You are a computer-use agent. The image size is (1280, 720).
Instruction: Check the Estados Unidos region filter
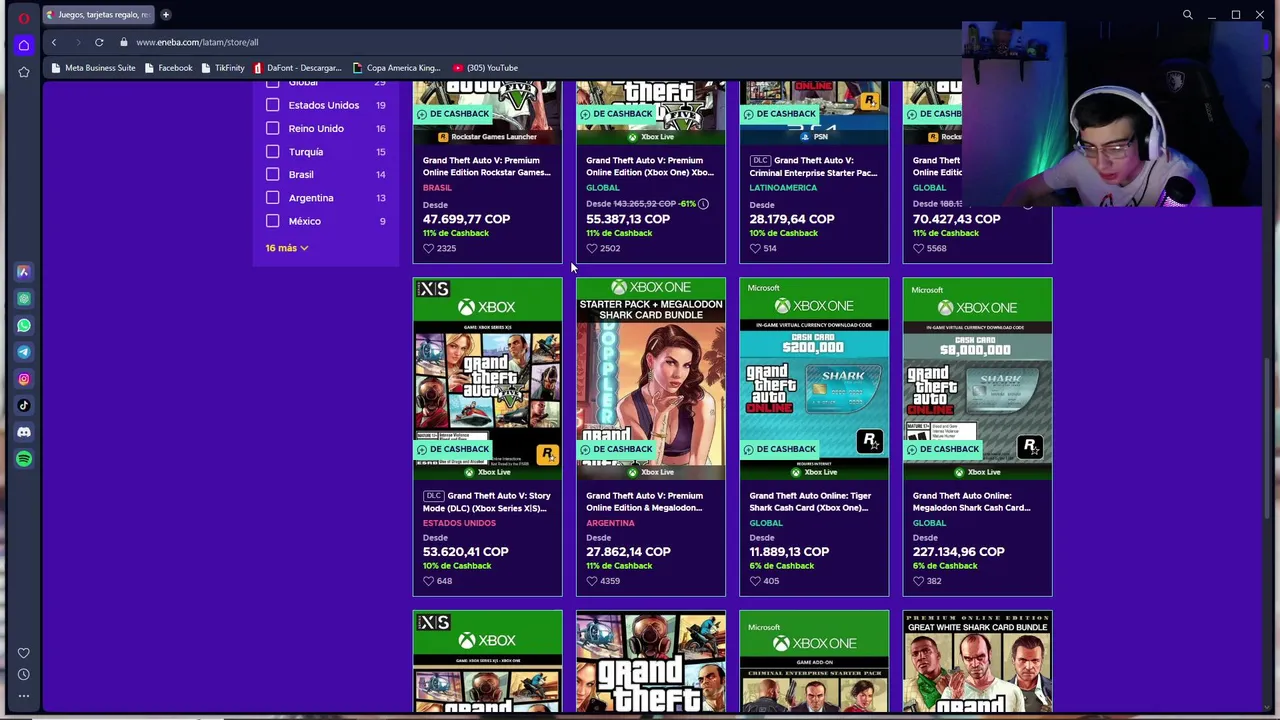(273, 105)
